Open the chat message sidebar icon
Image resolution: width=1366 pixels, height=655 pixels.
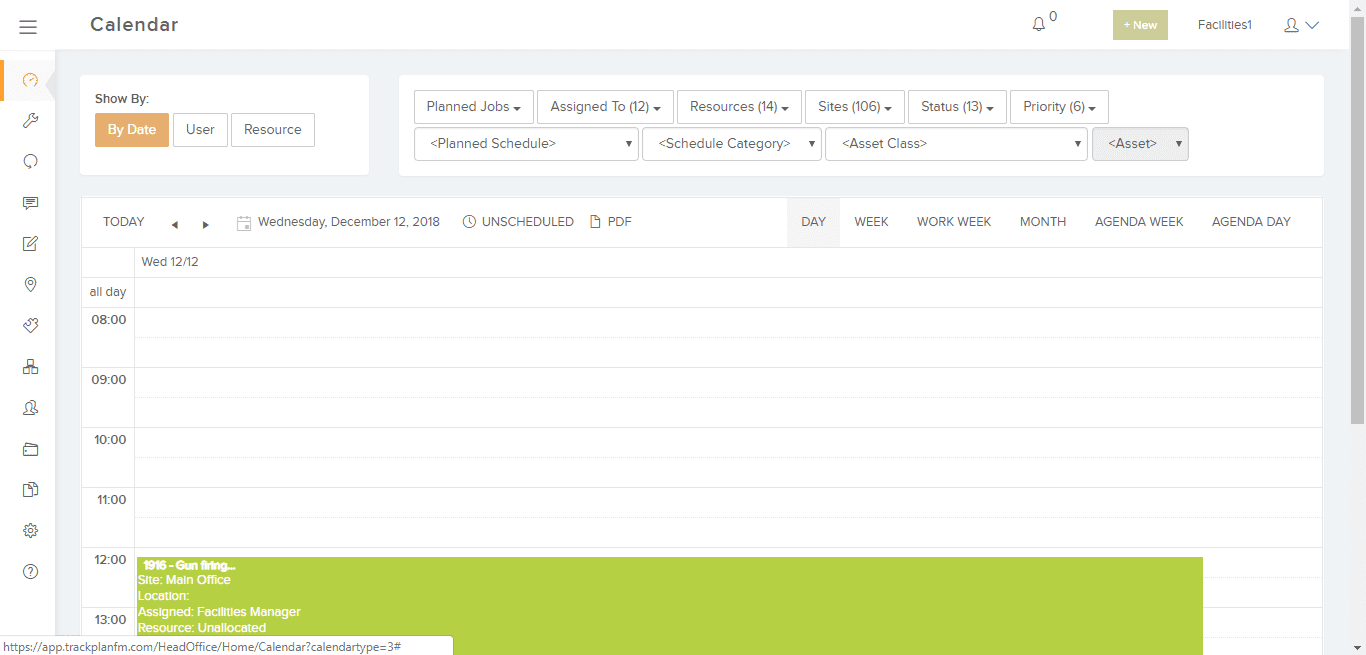coord(30,203)
